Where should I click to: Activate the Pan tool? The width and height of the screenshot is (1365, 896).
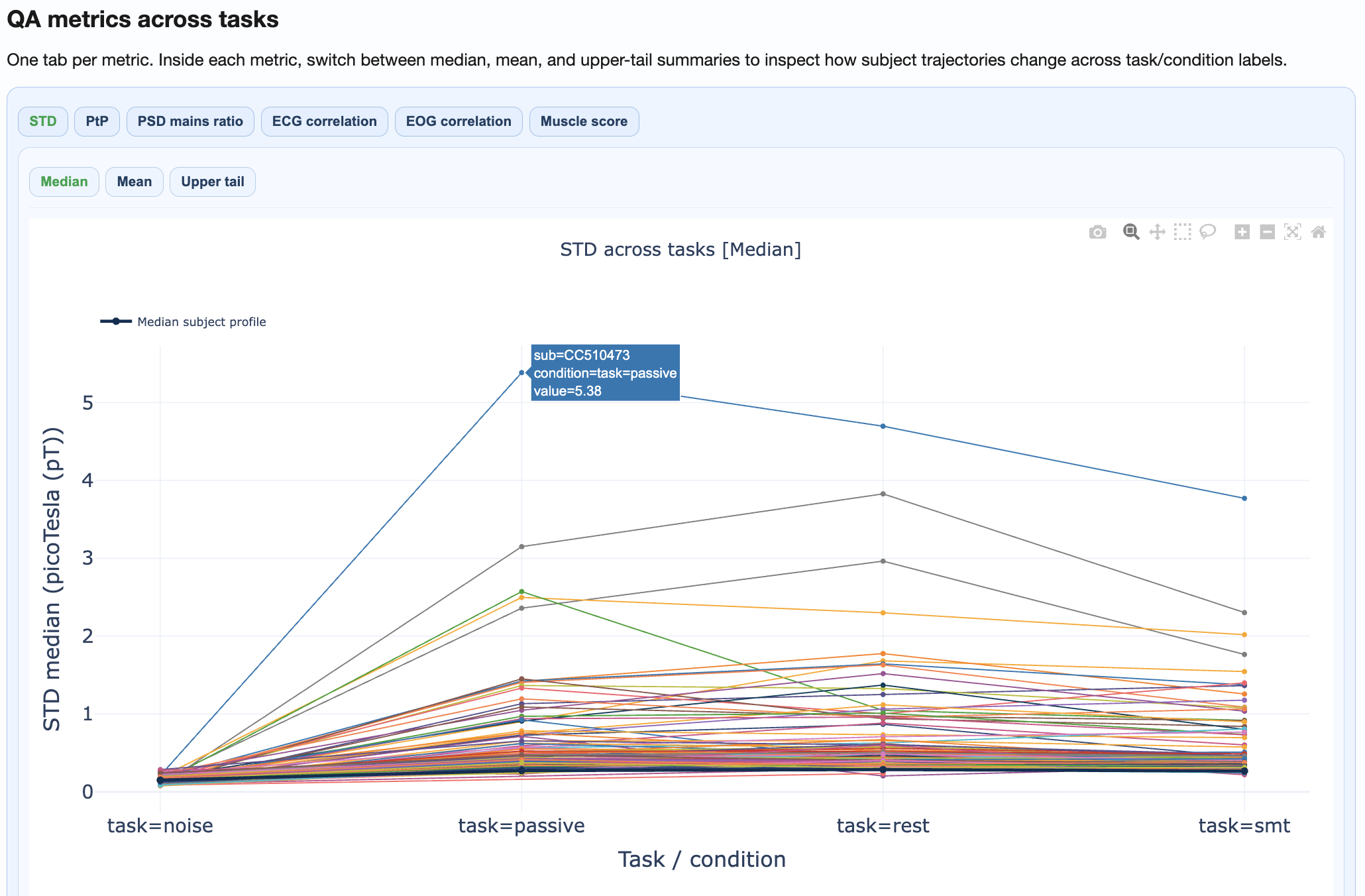(1157, 232)
